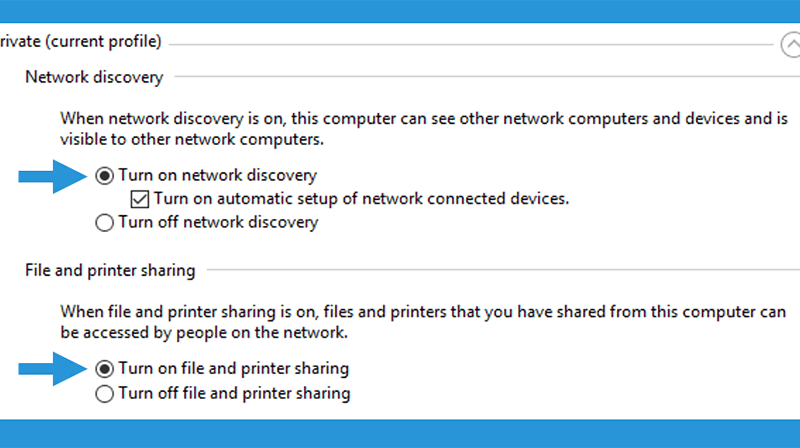
Task: Click divider line next to Network discovery heading
Action: click(x=487, y=77)
